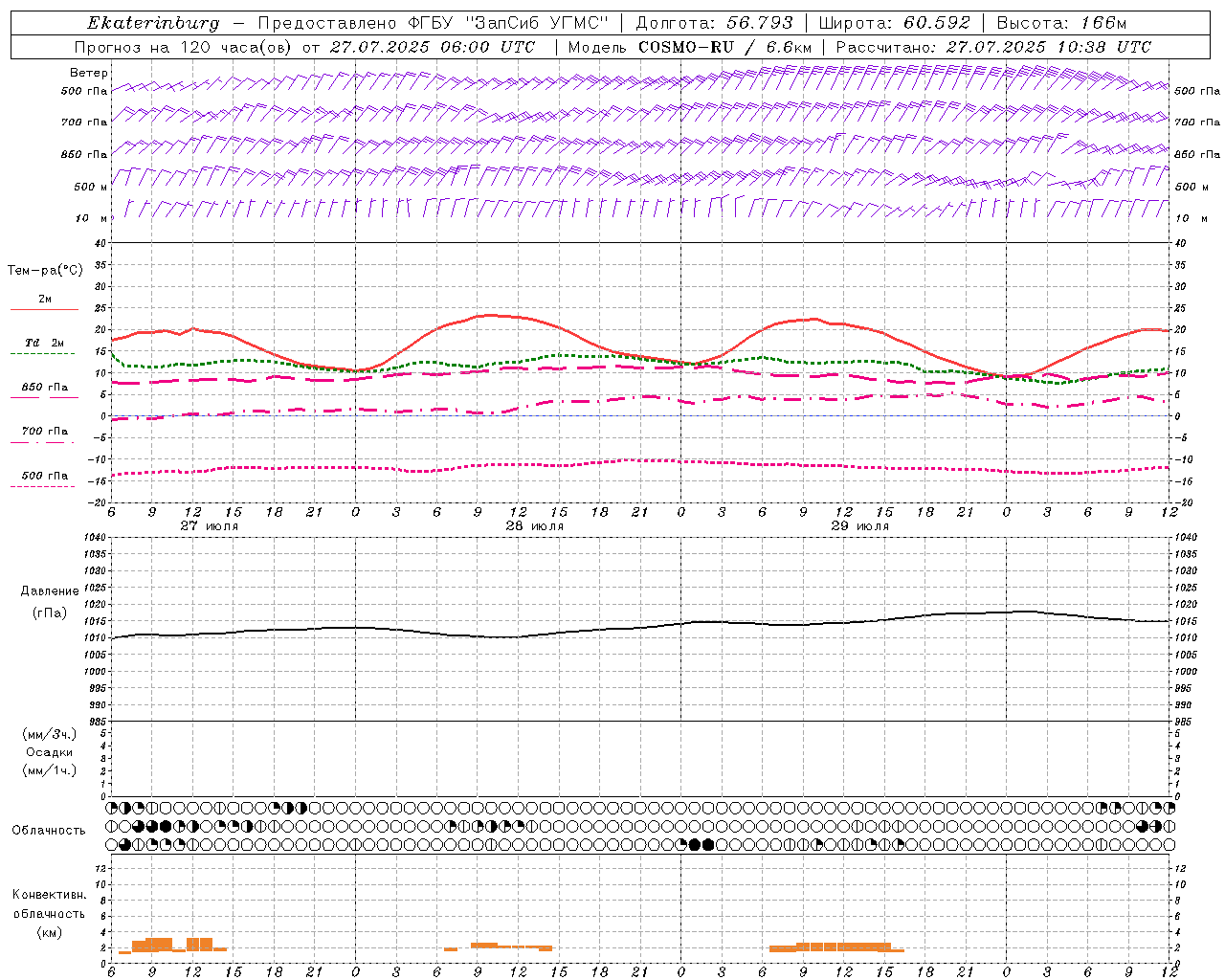Click the Тем-ра(°C) section label
1225x980 pixels.
(x=45, y=271)
